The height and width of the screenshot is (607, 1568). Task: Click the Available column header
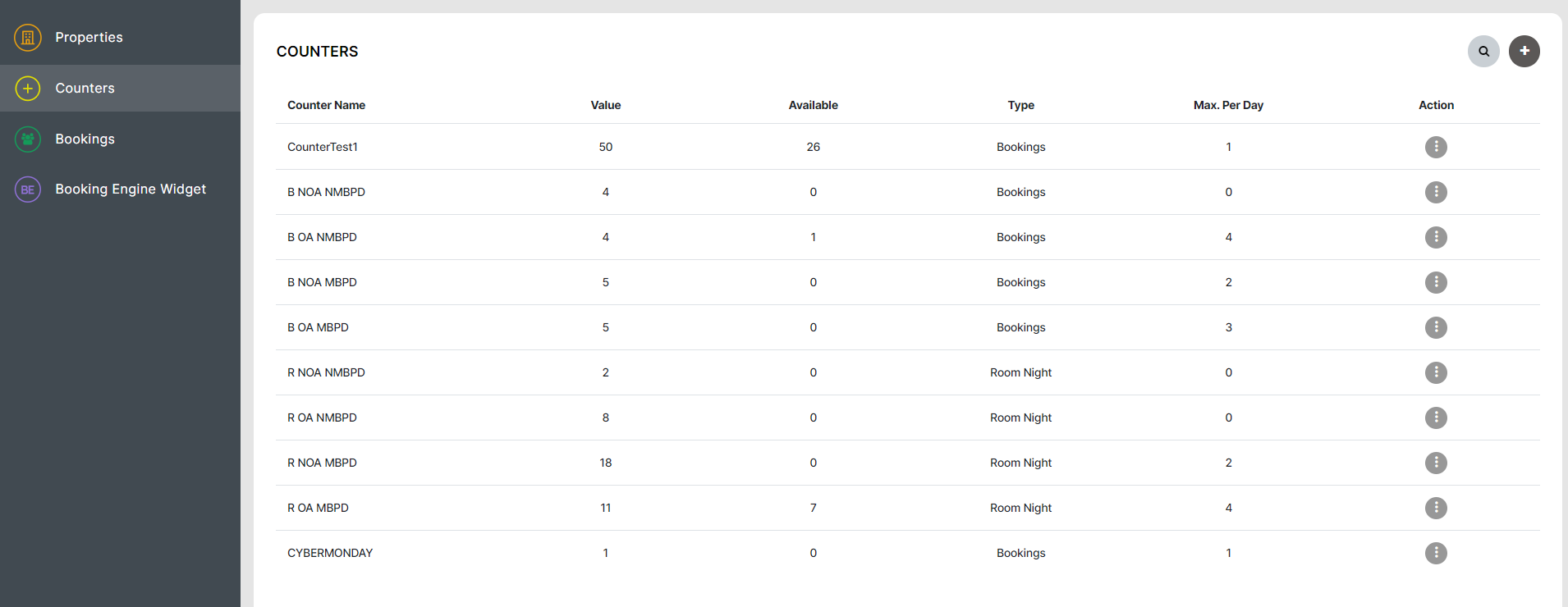[x=813, y=105]
